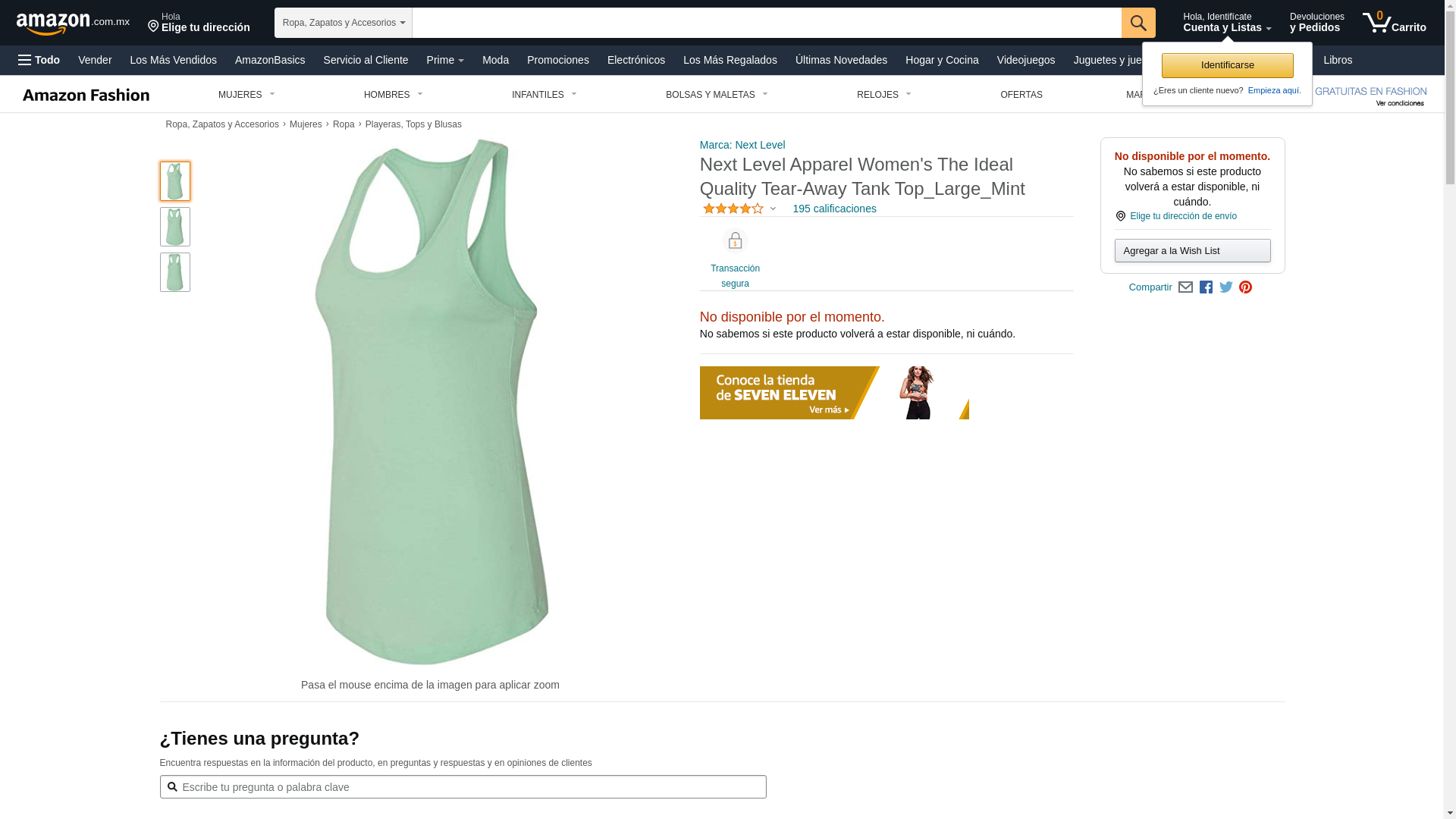
Task: Open the shopping cart icon
Action: pos(1394,23)
